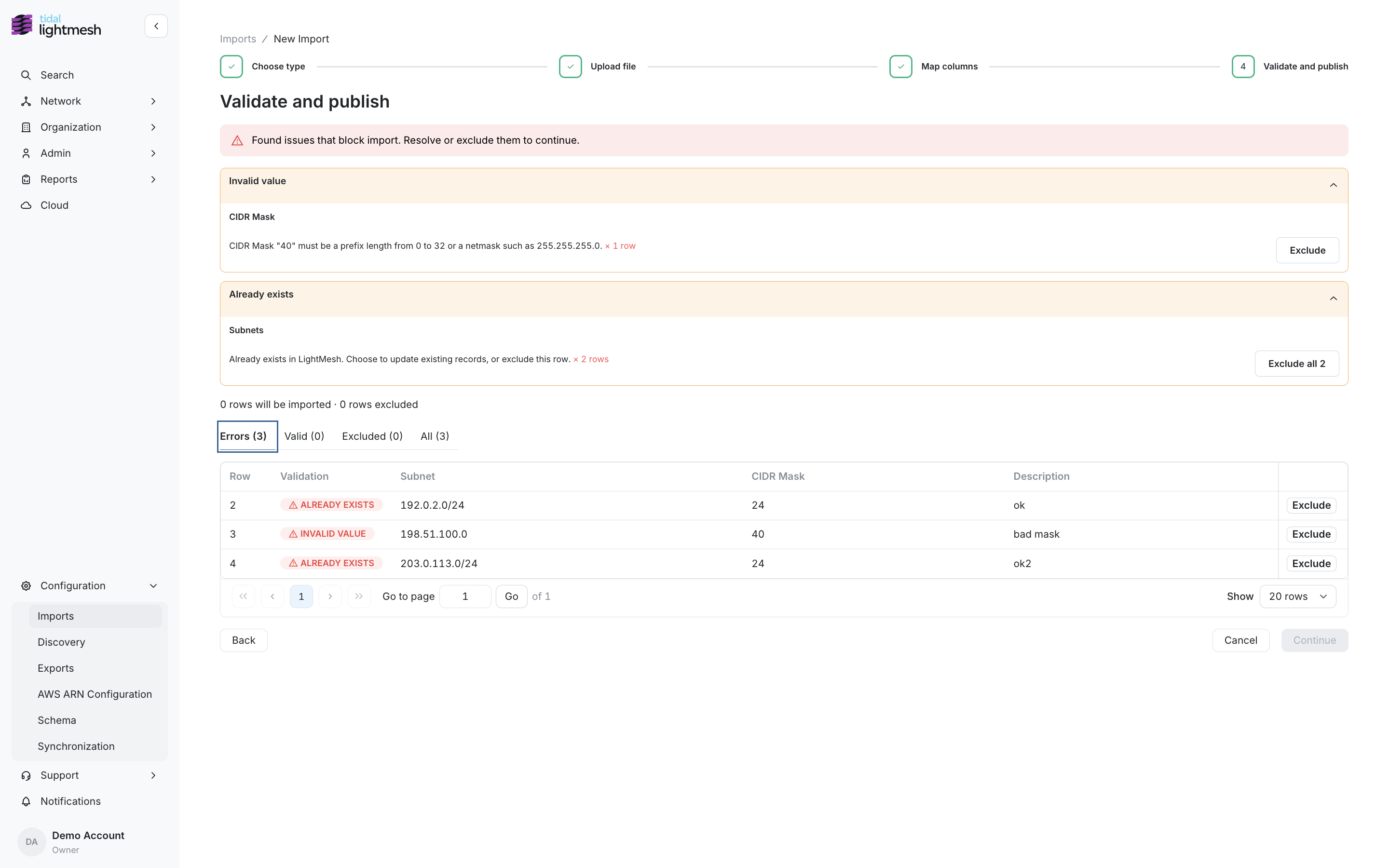Click the red '× 2 rows' link
The height and width of the screenshot is (868, 1389).
pos(591,359)
